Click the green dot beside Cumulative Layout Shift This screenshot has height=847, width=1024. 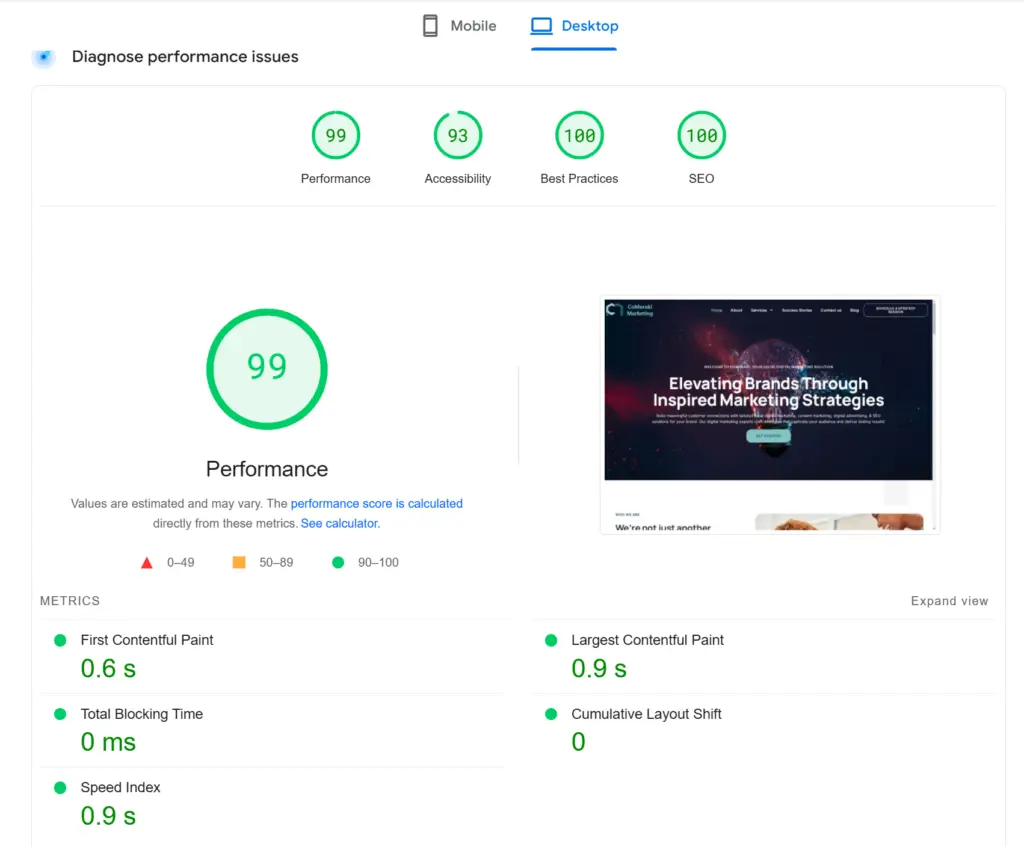point(551,714)
